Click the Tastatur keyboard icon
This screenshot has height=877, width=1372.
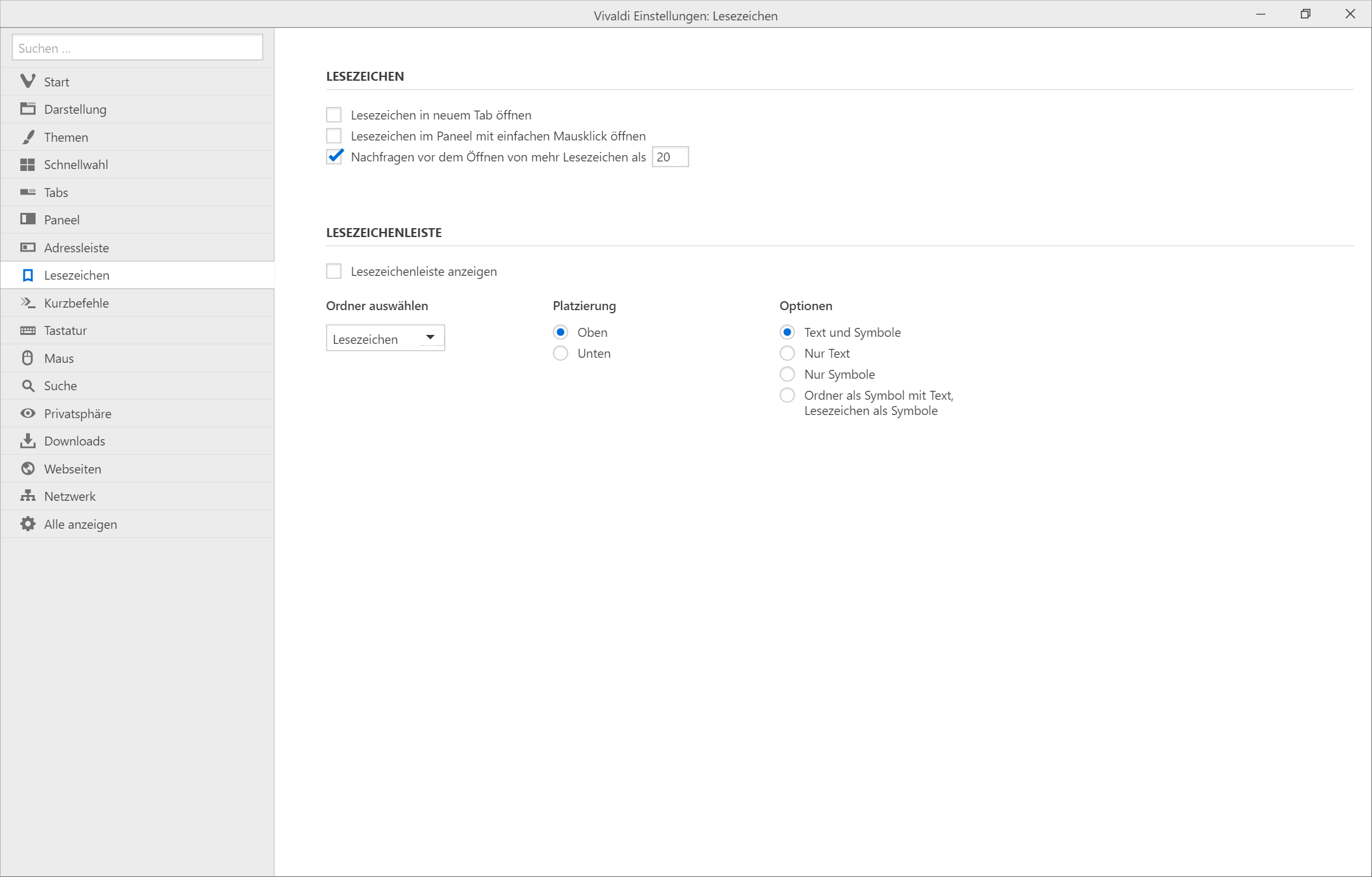pyautogui.click(x=27, y=330)
